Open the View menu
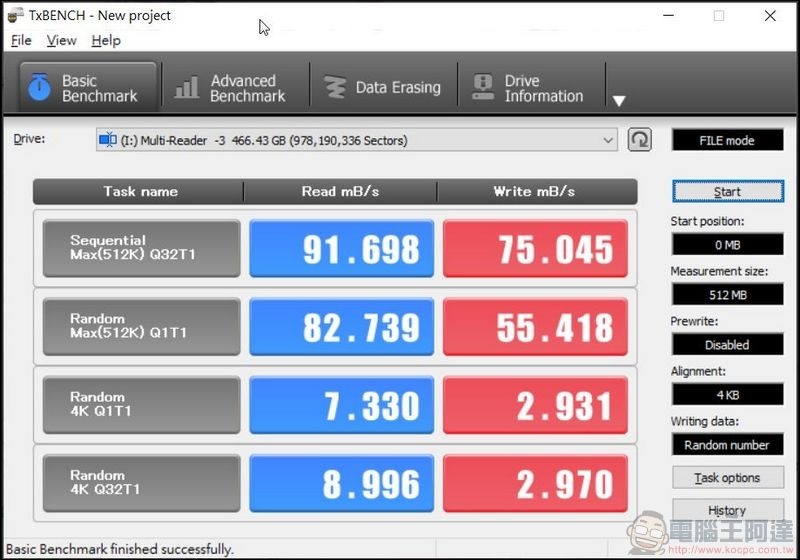800x560 pixels. pyautogui.click(x=61, y=40)
